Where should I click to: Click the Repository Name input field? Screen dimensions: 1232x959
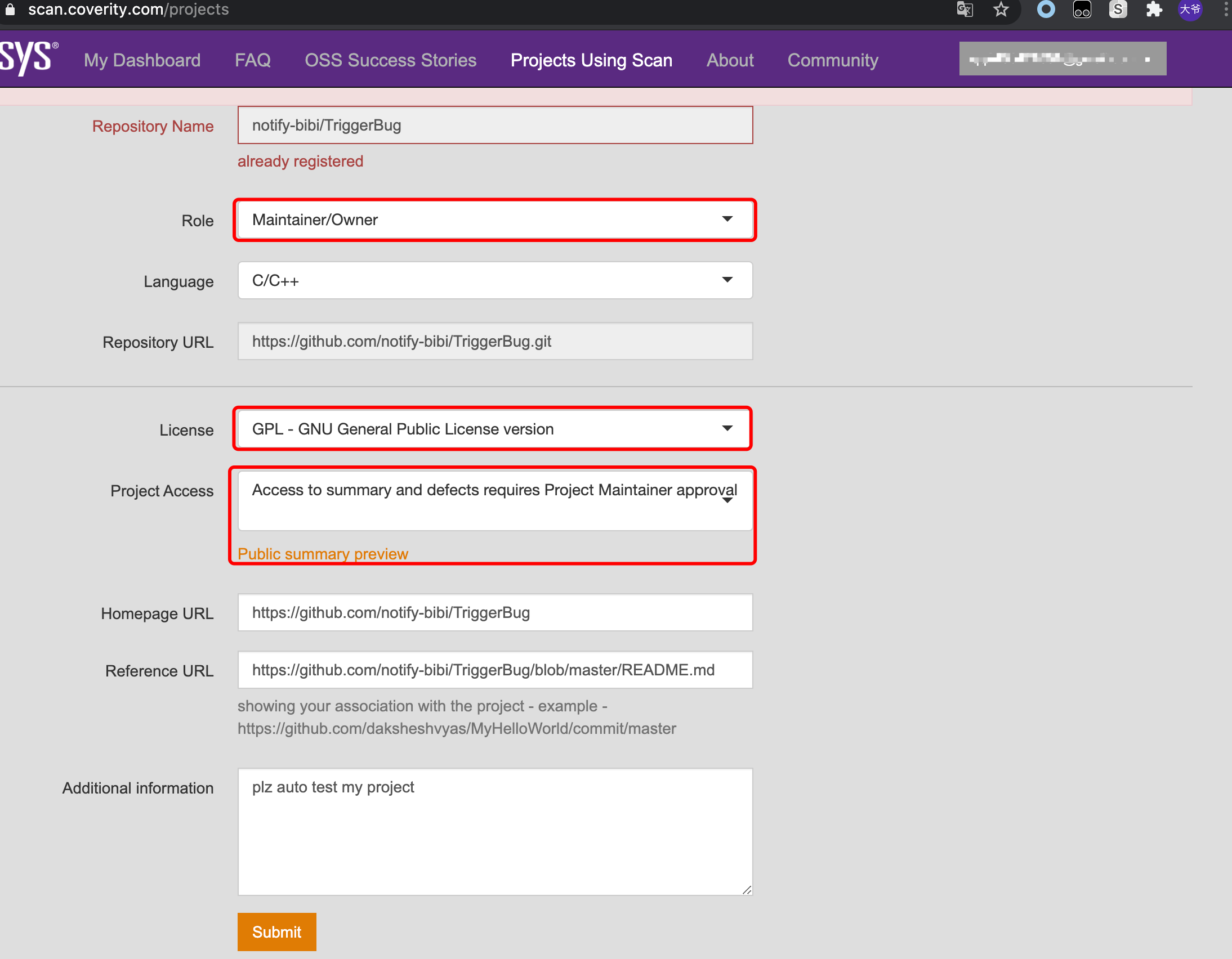tap(495, 125)
